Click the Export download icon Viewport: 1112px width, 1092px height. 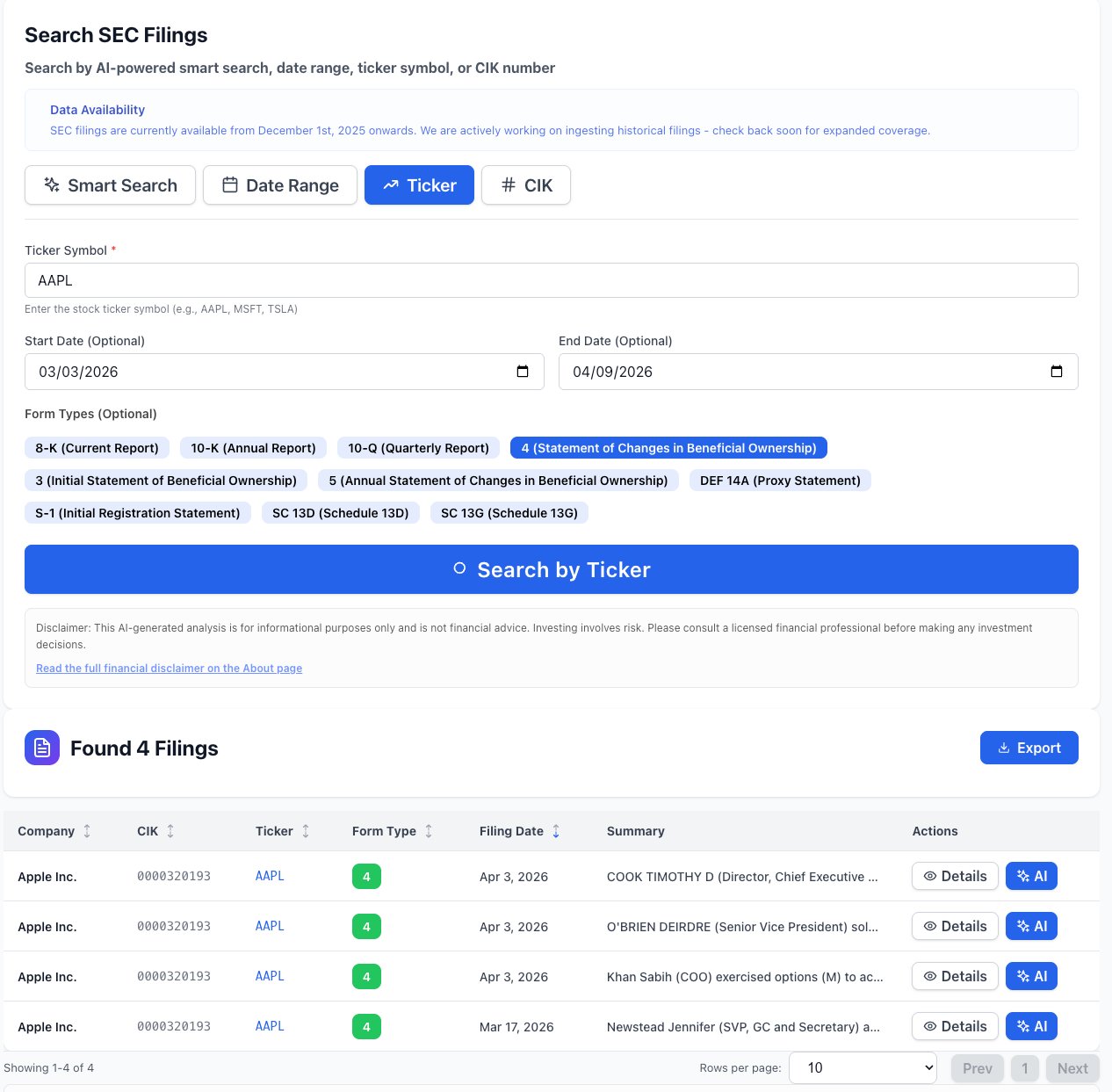point(1004,748)
